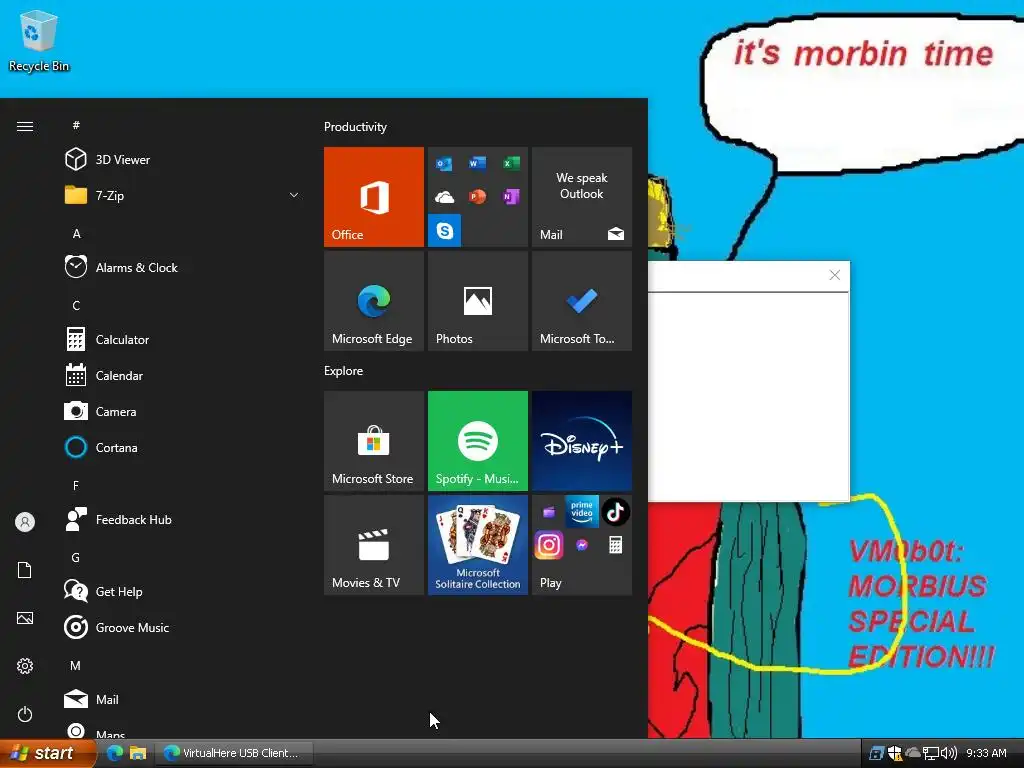The image size is (1024, 768).
Task: Open the calculator icon in Play tile
Action: click(x=615, y=545)
